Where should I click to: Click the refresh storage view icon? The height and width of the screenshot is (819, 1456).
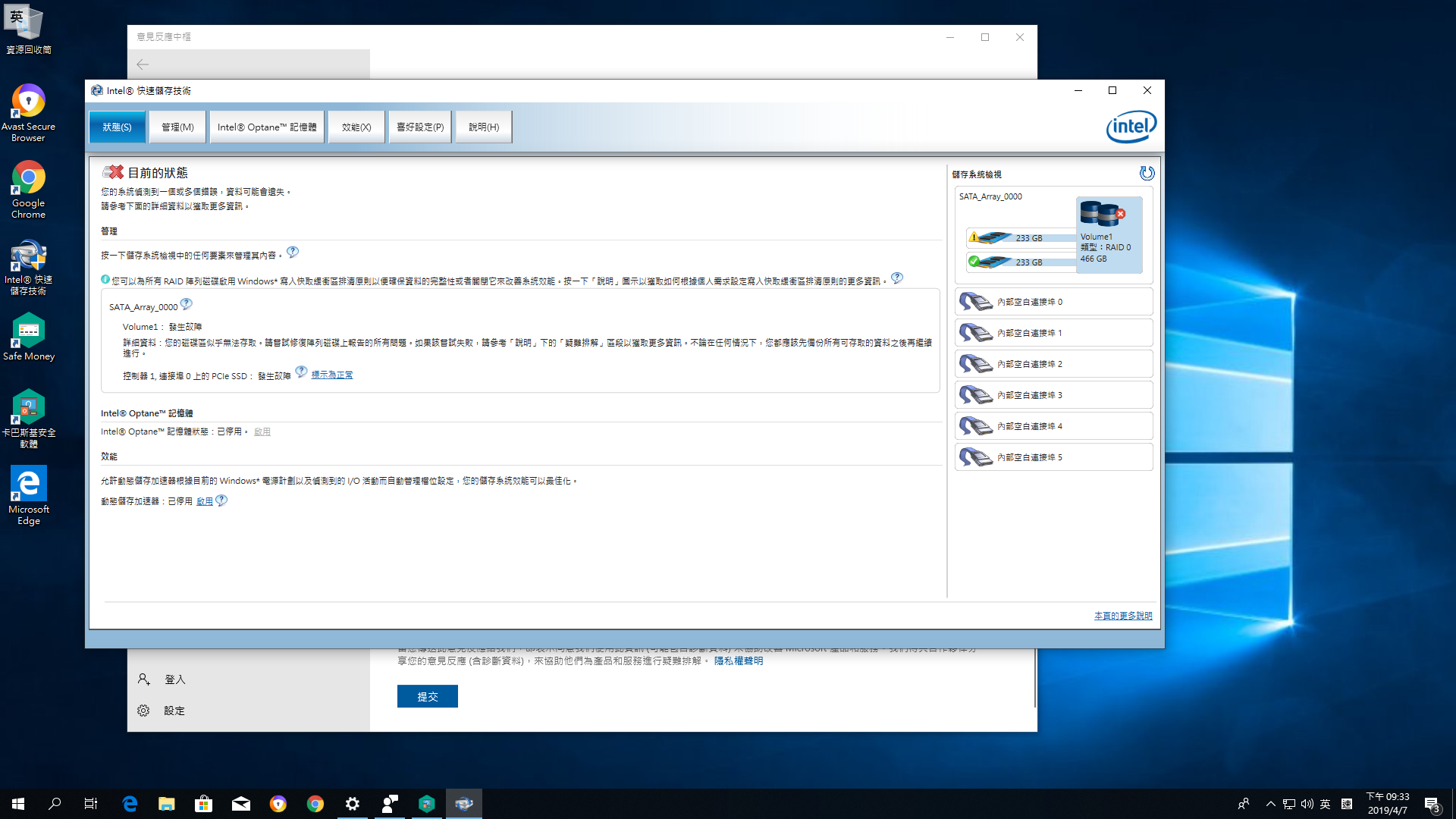coord(1147,174)
